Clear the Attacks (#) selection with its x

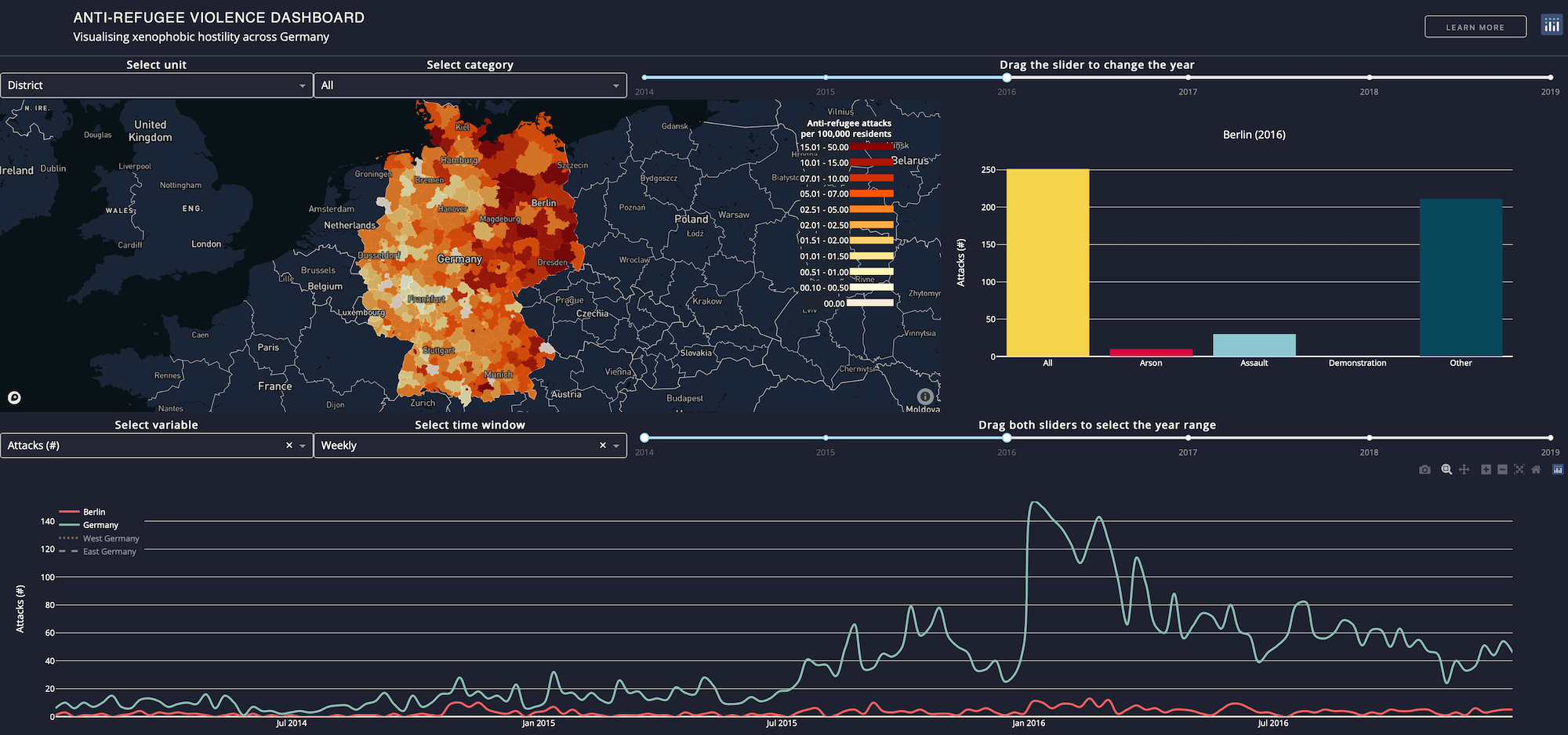[288, 445]
